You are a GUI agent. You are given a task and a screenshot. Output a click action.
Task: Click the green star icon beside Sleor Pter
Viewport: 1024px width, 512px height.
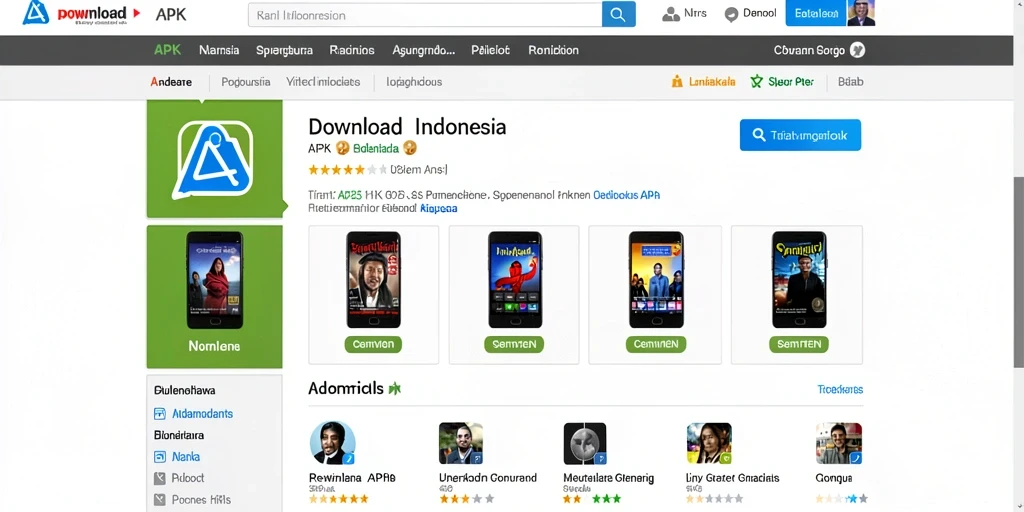pos(756,82)
